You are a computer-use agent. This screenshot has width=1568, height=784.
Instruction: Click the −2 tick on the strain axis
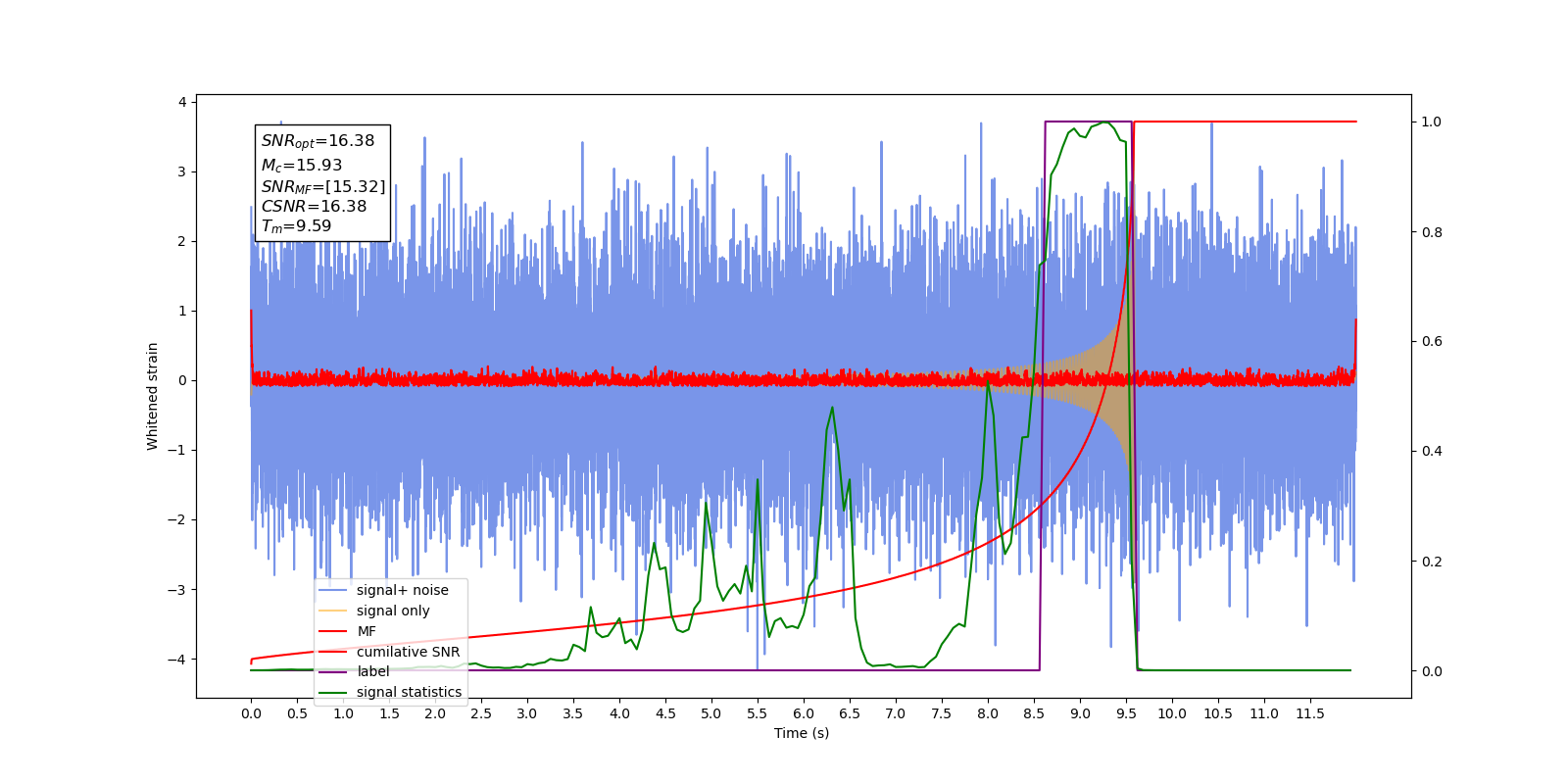click(176, 519)
